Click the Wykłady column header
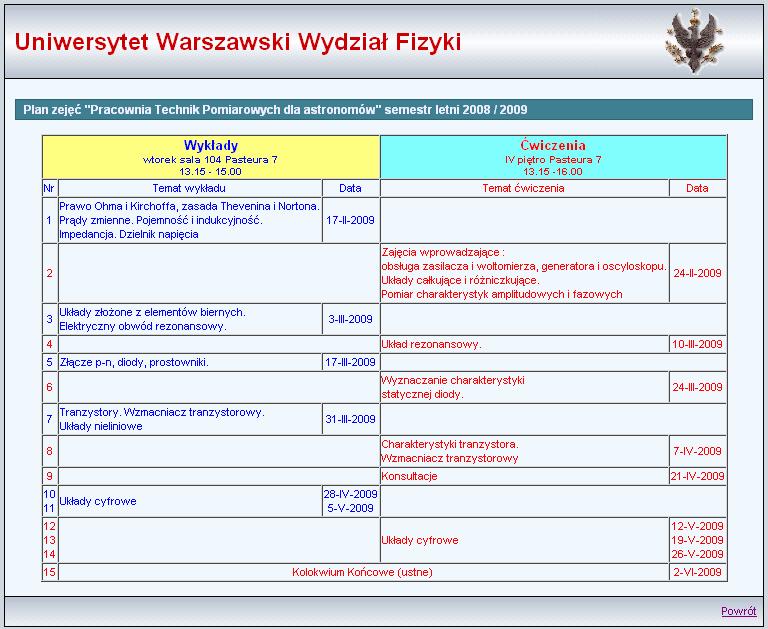The image size is (768, 629). [x=211, y=145]
